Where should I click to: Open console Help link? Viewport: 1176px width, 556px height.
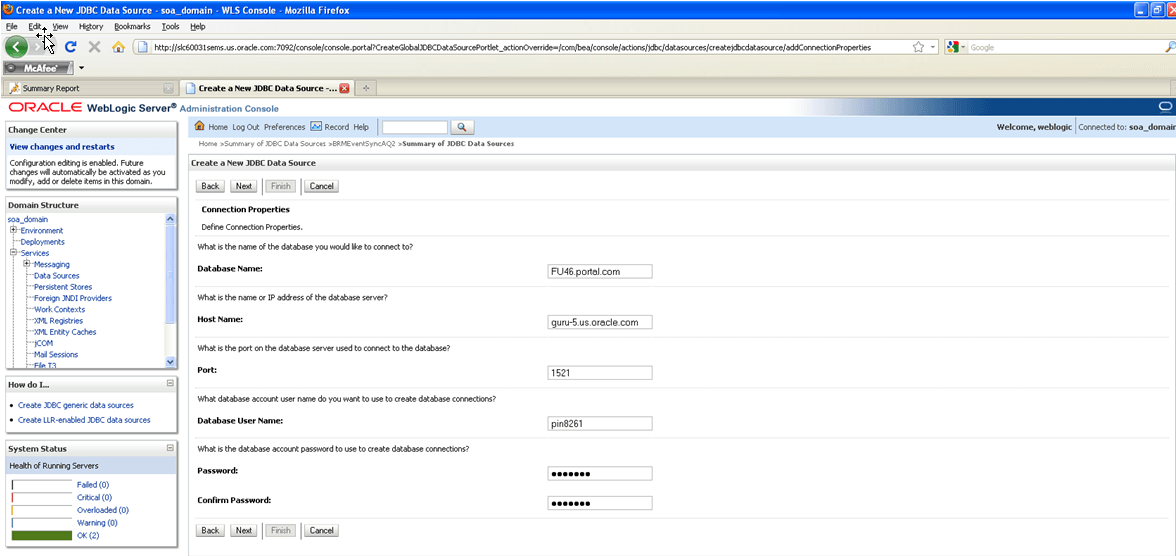coord(361,127)
